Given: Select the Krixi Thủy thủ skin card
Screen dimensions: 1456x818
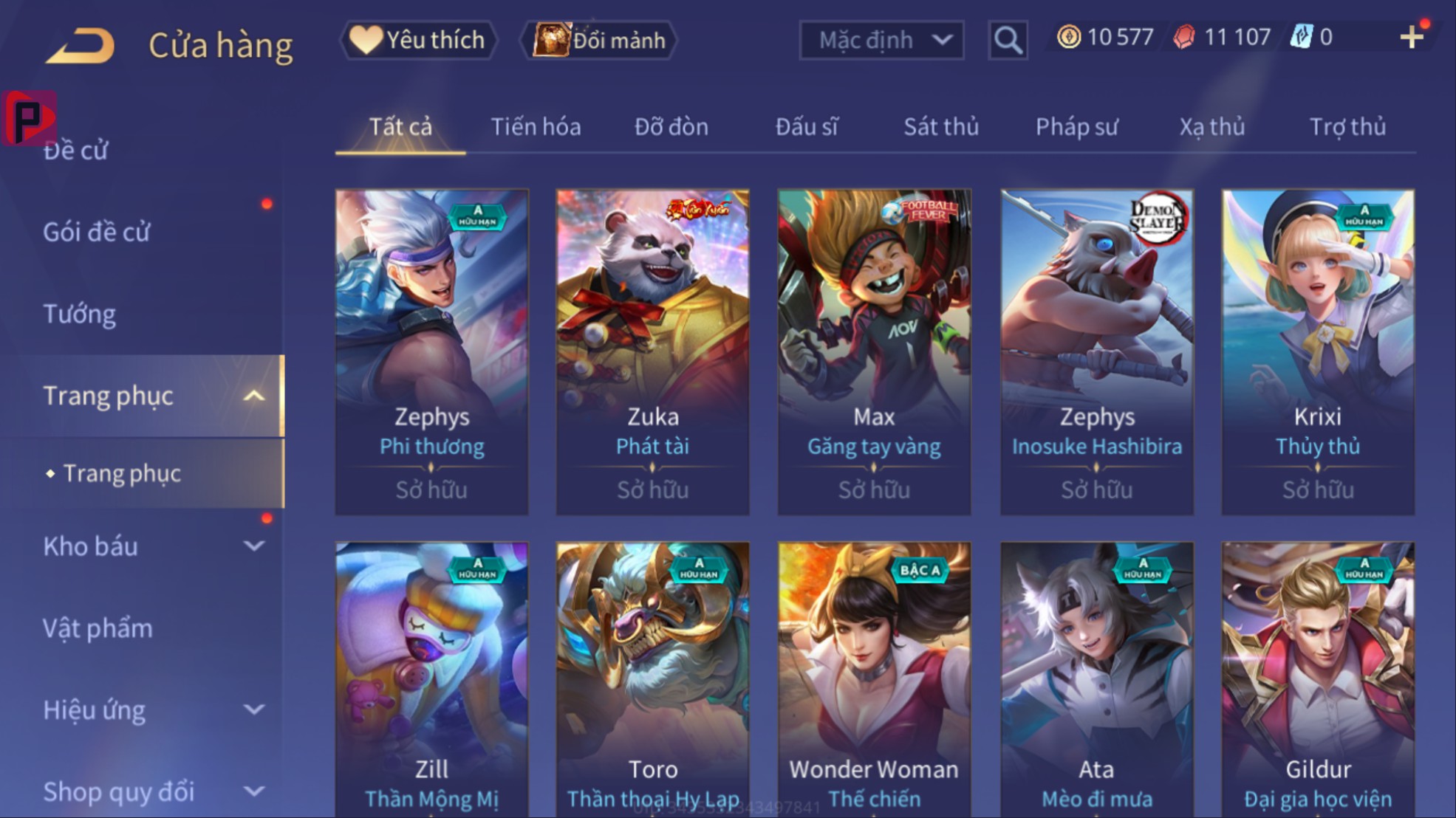Looking at the screenshot, I should pos(1318,352).
